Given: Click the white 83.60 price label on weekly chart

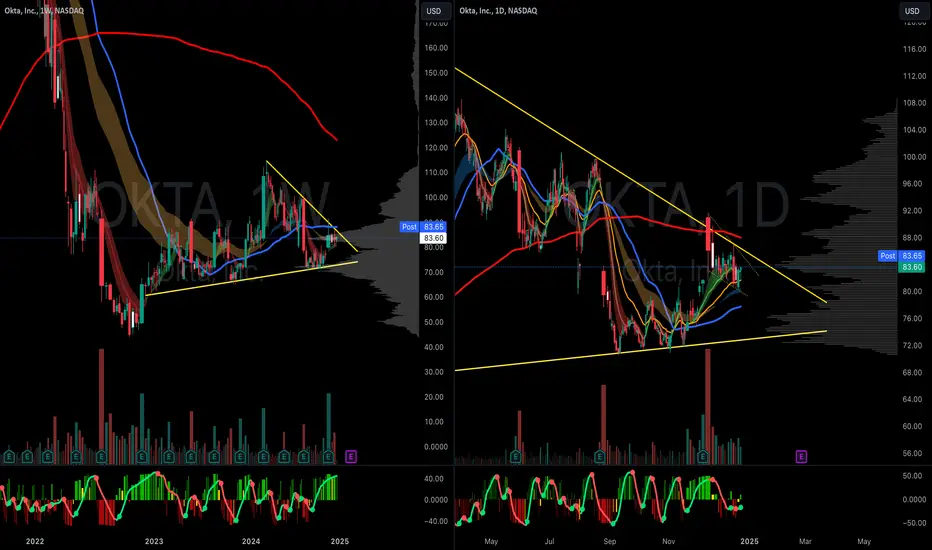Looking at the screenshot, I should (x=434, y=238).
